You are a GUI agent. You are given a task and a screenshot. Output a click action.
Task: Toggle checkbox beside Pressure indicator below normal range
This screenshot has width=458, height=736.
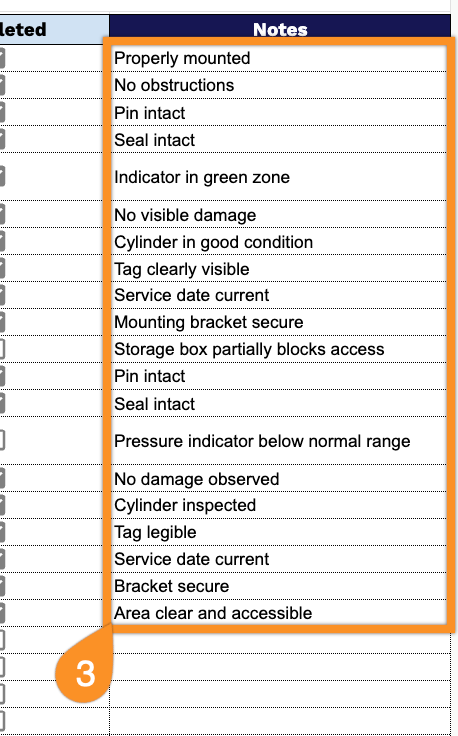coord(1,440)
